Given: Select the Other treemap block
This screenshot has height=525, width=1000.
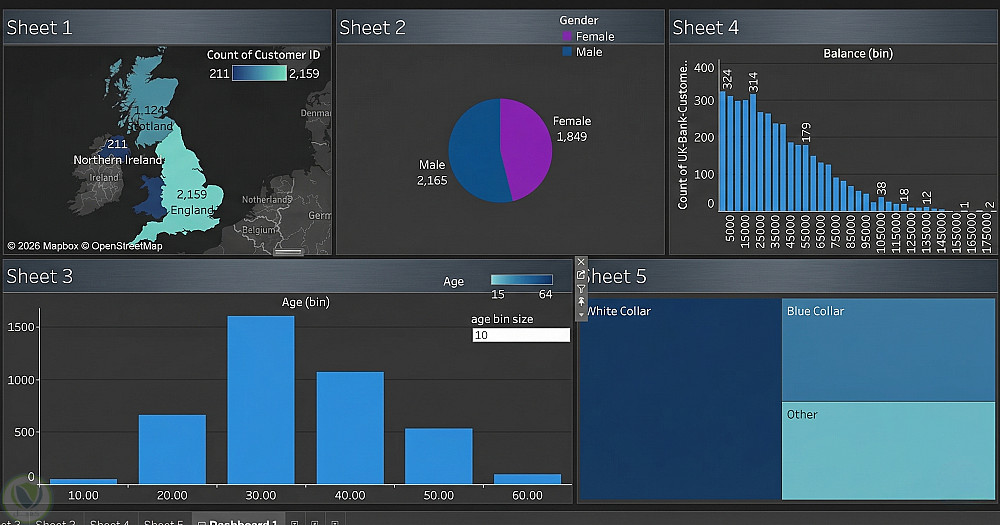Looking at the screenshot, I should click(888, 450).
